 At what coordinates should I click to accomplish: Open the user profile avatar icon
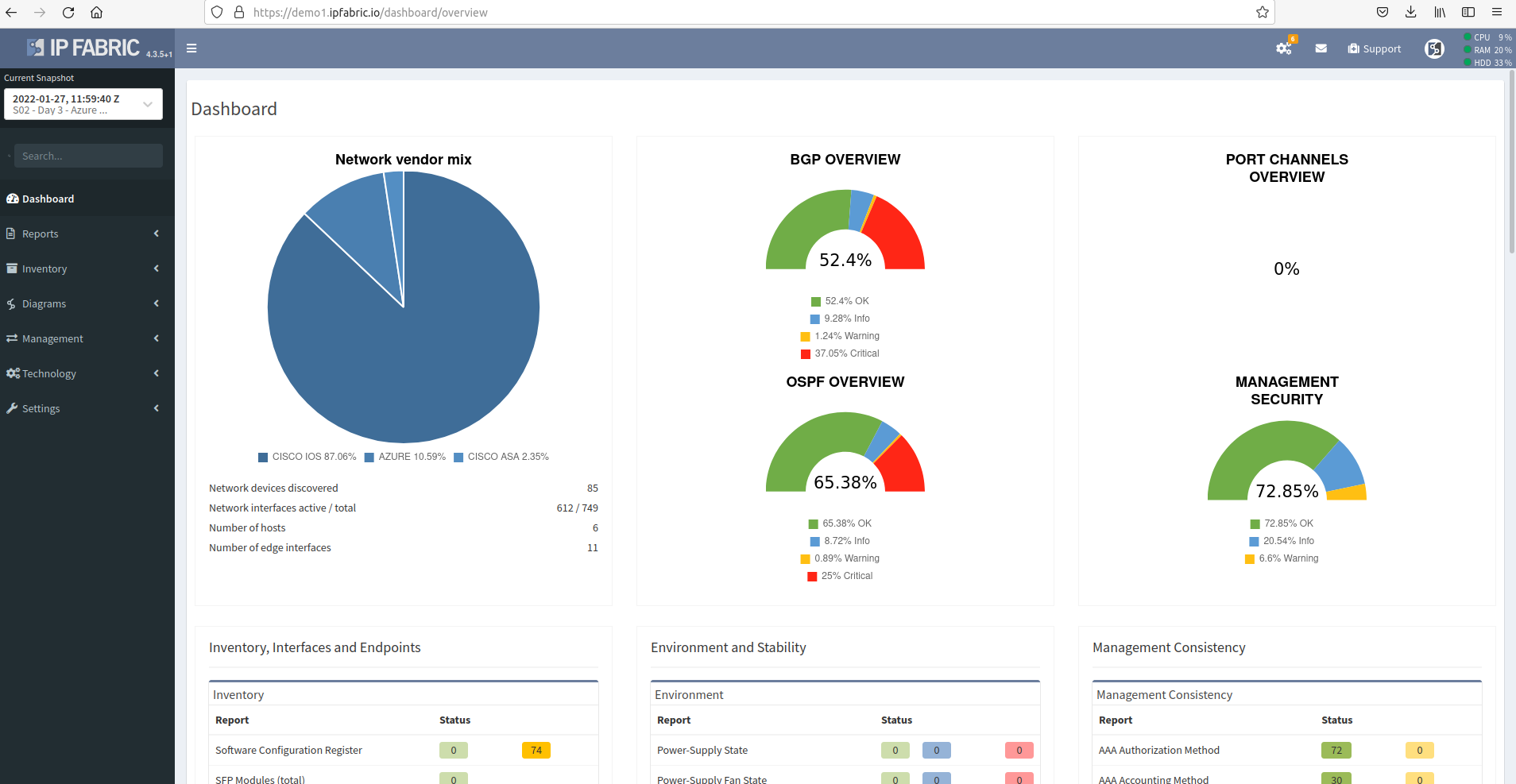[1434, 48]
